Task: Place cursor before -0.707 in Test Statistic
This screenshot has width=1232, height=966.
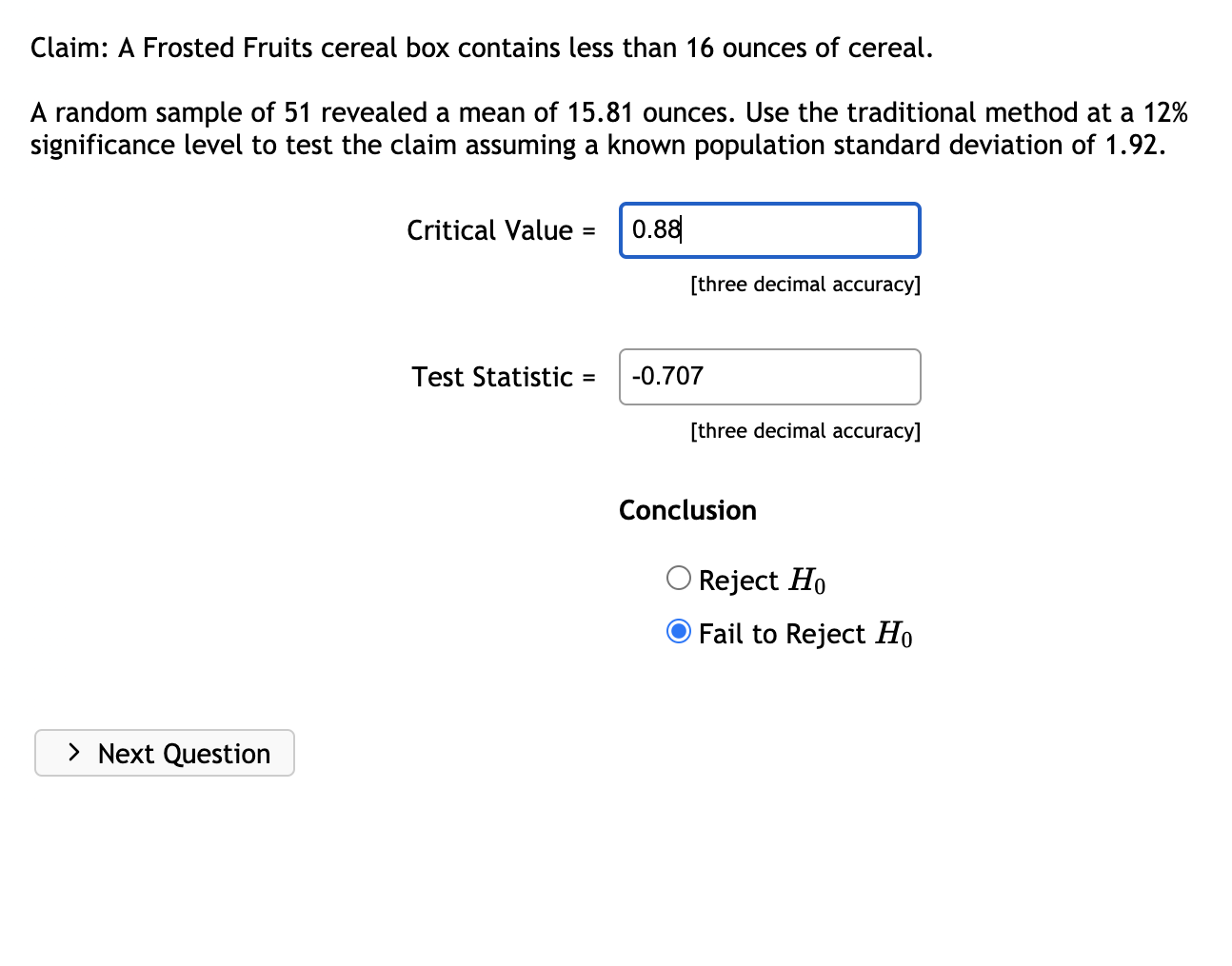Action: (x=633, y=376)
